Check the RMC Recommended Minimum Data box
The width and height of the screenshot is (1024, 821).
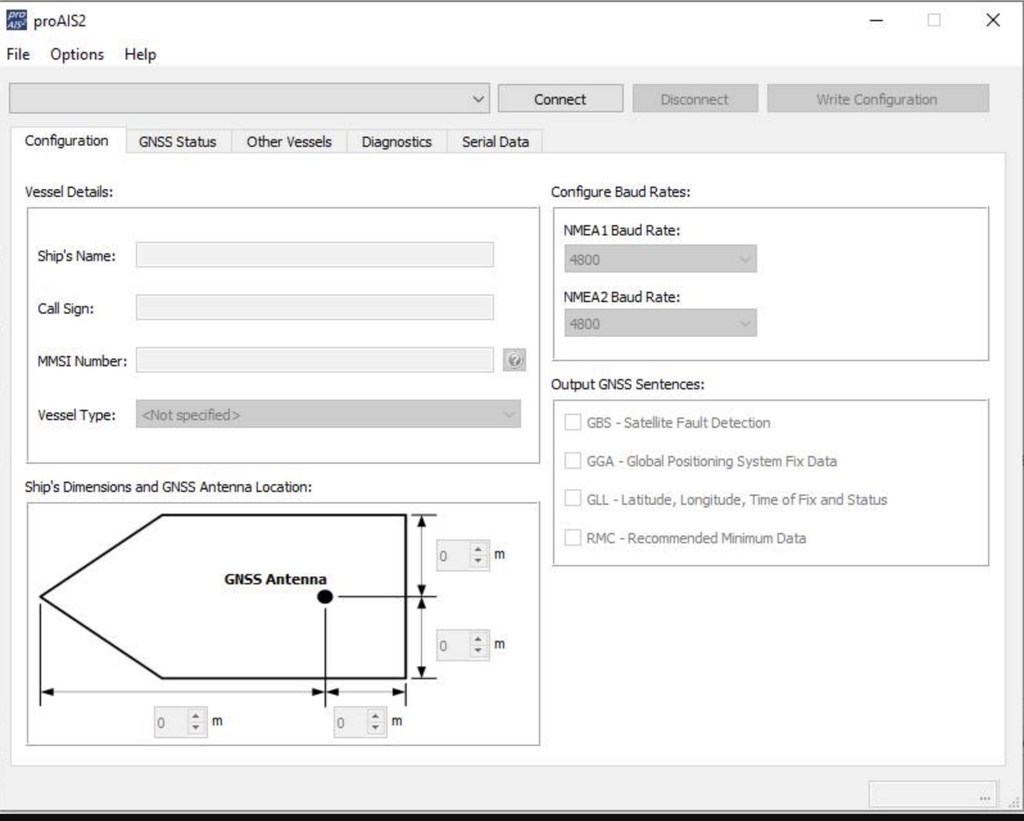tap(573, 538)
